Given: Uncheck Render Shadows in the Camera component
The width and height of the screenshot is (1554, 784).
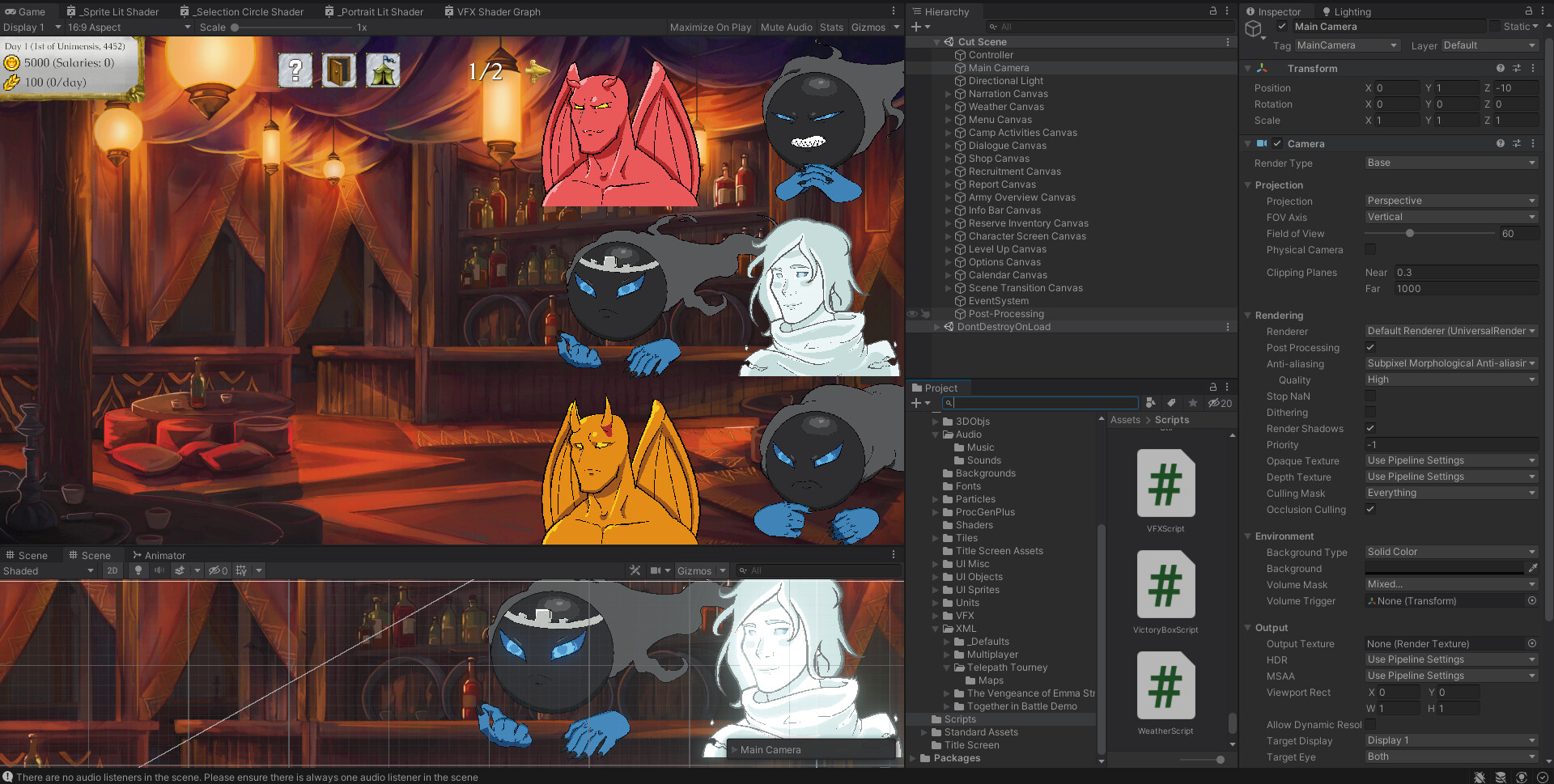Looking at the screenshot, I should (x=1370, y=428).
